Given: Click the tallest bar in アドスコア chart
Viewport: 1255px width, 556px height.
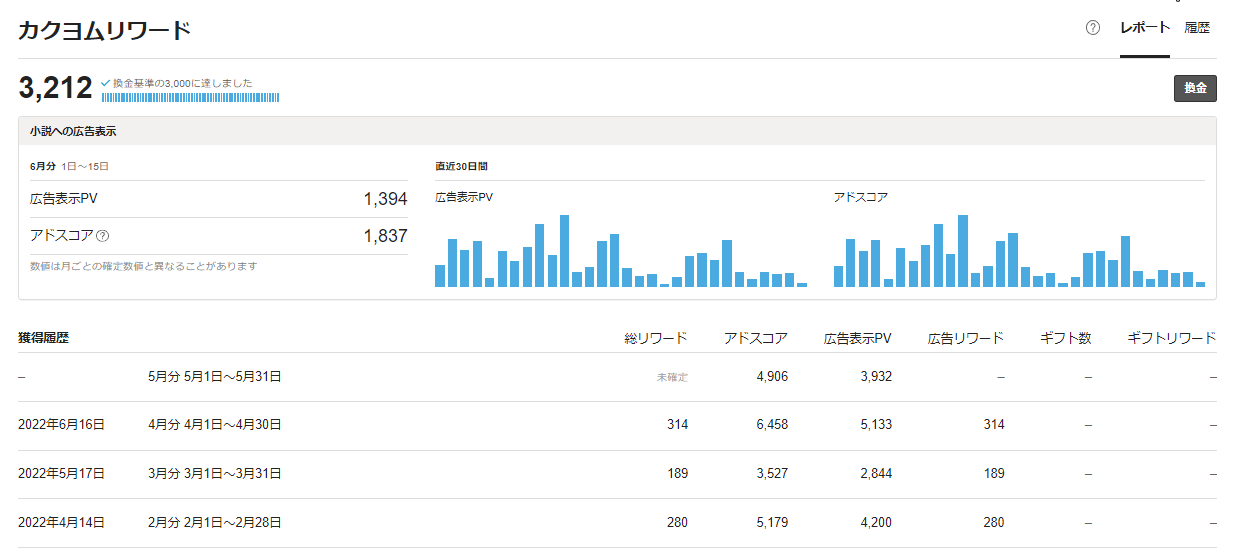Looking at the screenshot, I should click(963, 251).
